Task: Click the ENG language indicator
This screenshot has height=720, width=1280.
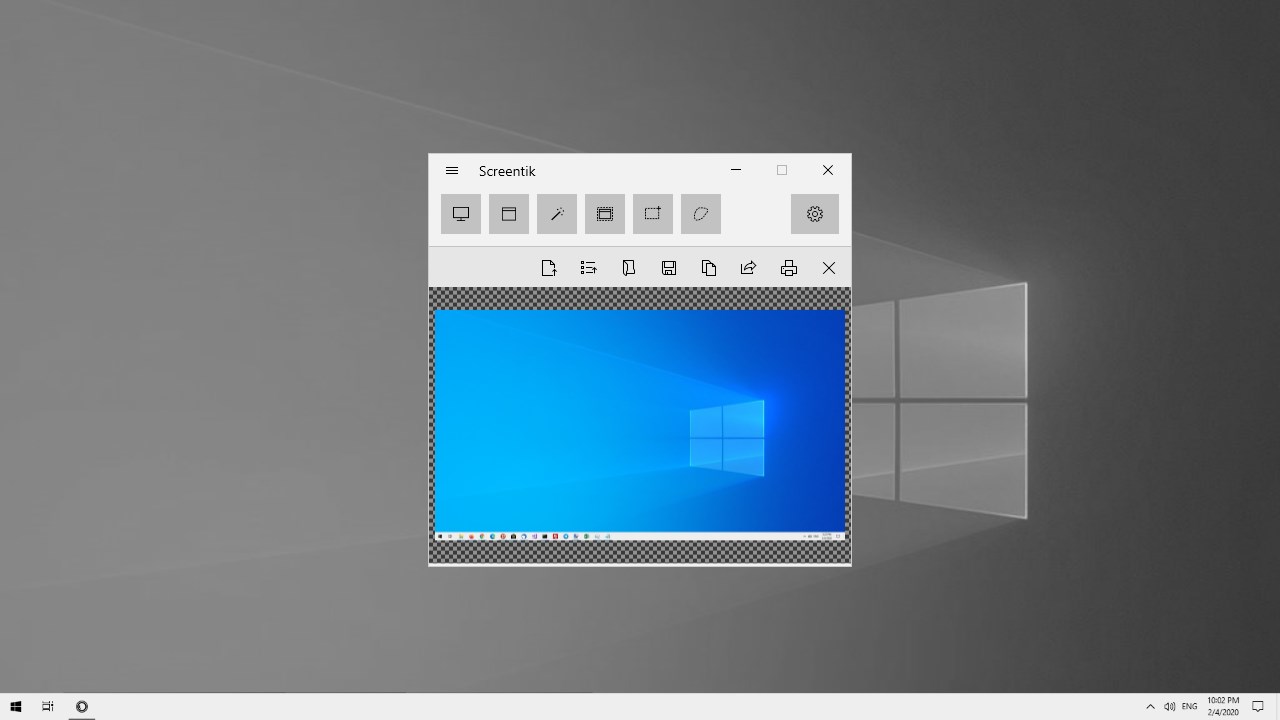Action: 1189,707
